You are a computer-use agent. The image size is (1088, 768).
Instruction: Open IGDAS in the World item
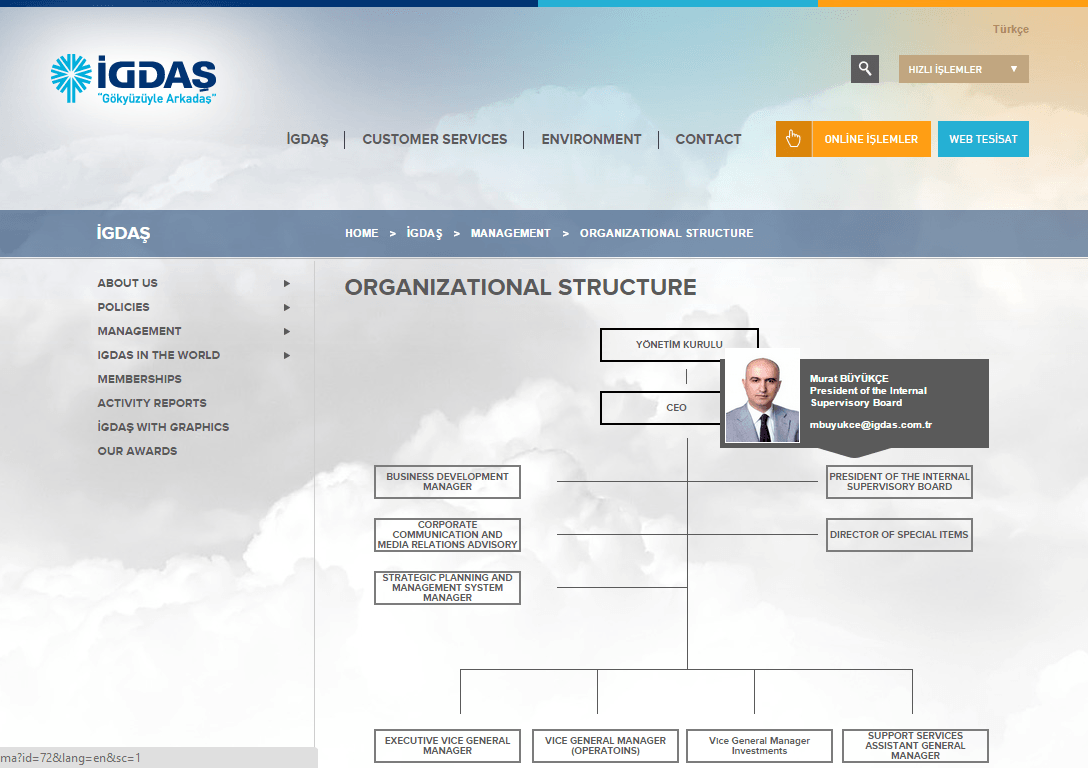pos(159,355)
